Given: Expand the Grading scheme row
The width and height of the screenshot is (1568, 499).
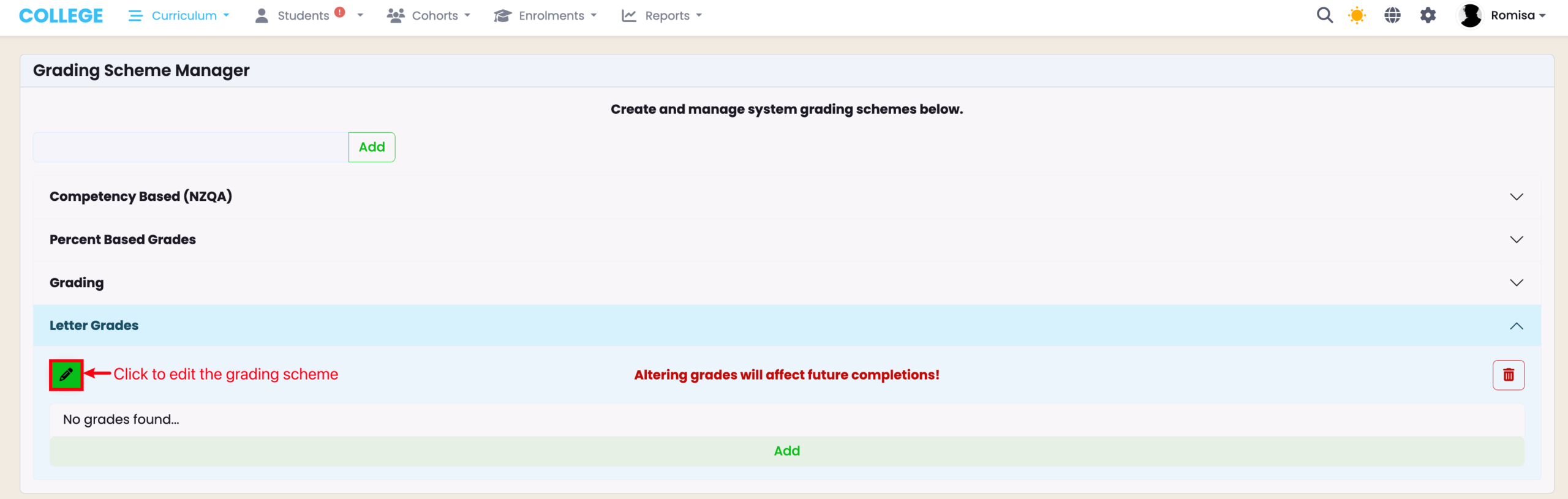Looking at the screenshot, I should [x=786, y=282].
